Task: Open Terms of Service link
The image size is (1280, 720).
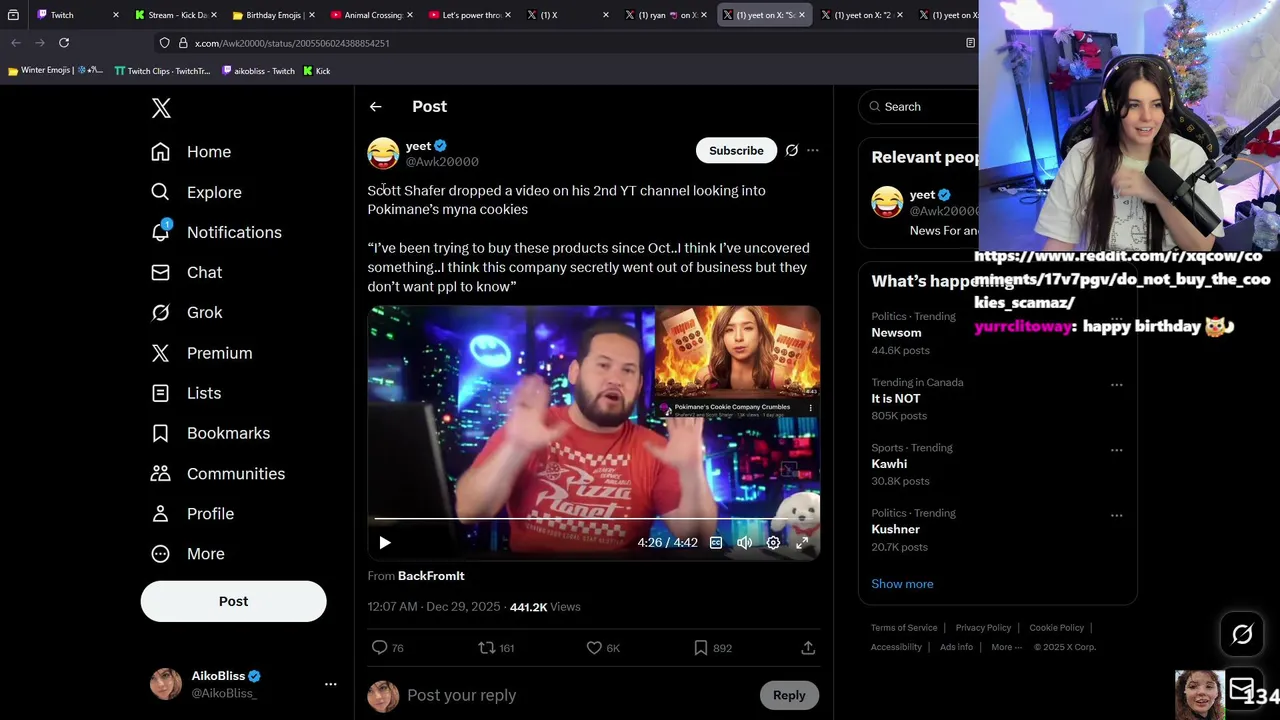Action: point(904,628)
